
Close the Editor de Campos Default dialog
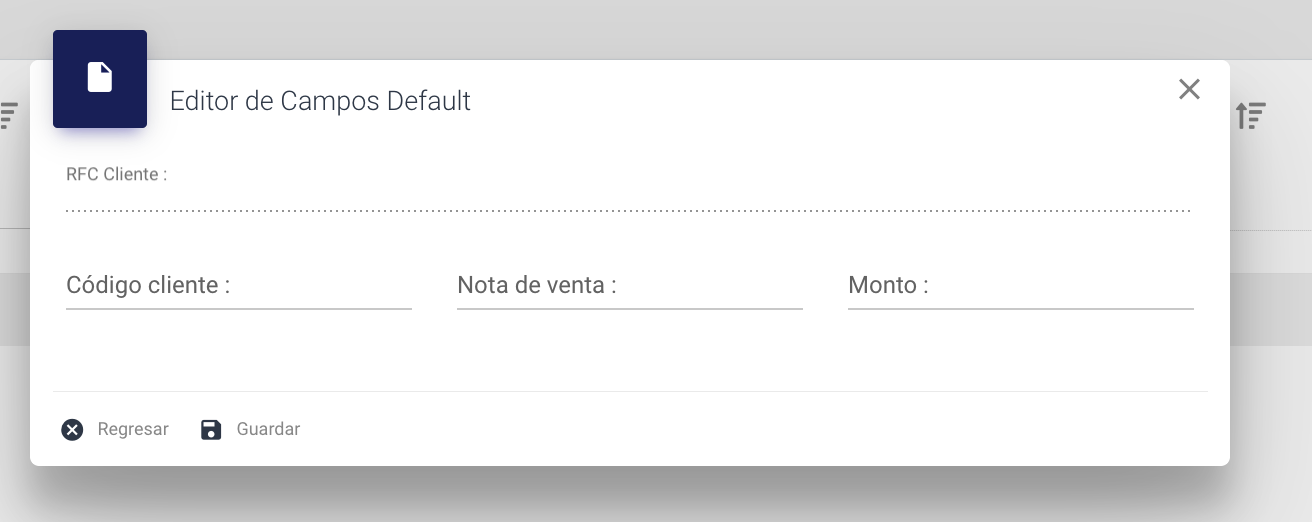coord(1189,89)
